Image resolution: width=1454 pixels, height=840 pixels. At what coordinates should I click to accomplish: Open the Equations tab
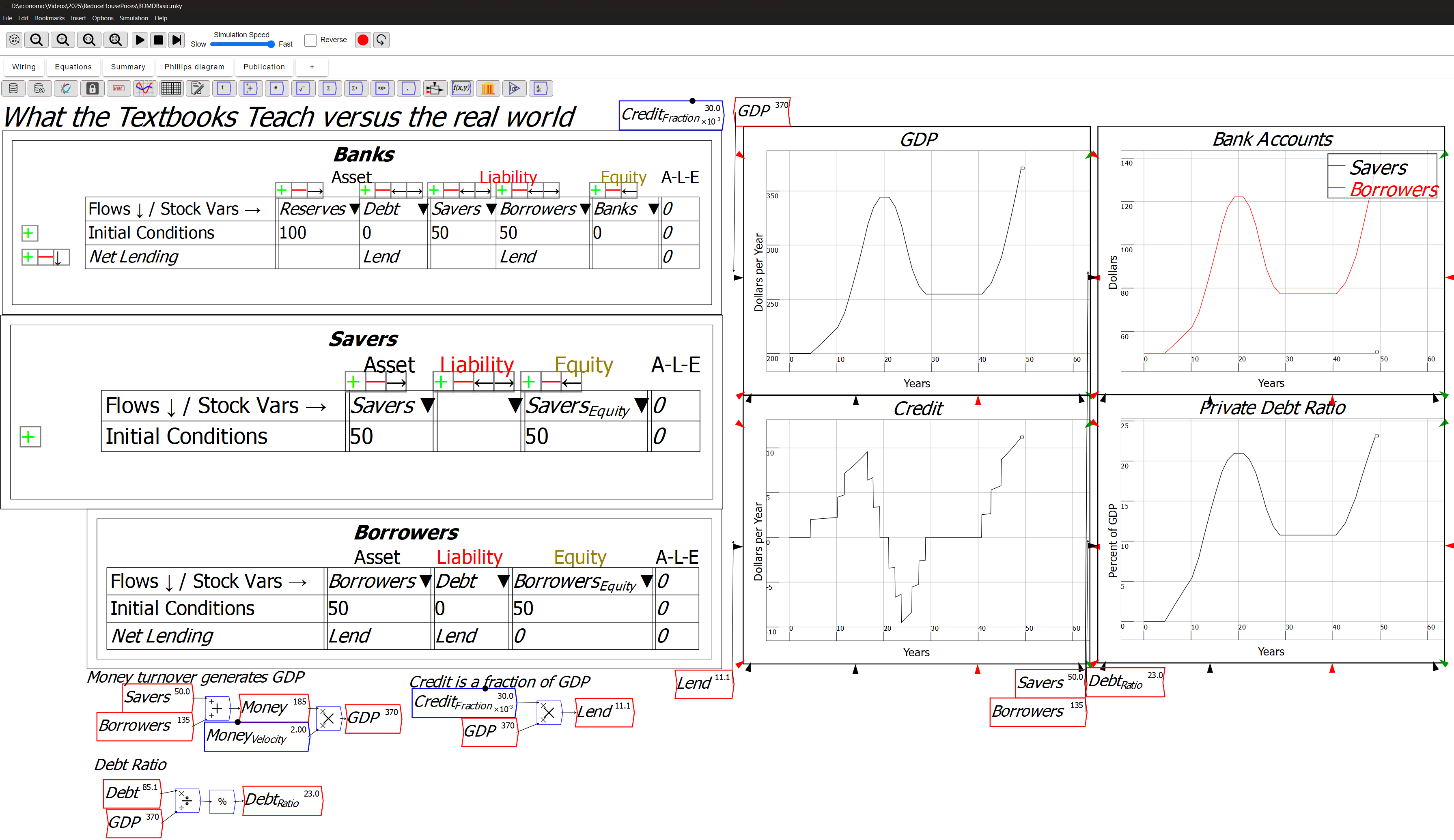[73, 67]
